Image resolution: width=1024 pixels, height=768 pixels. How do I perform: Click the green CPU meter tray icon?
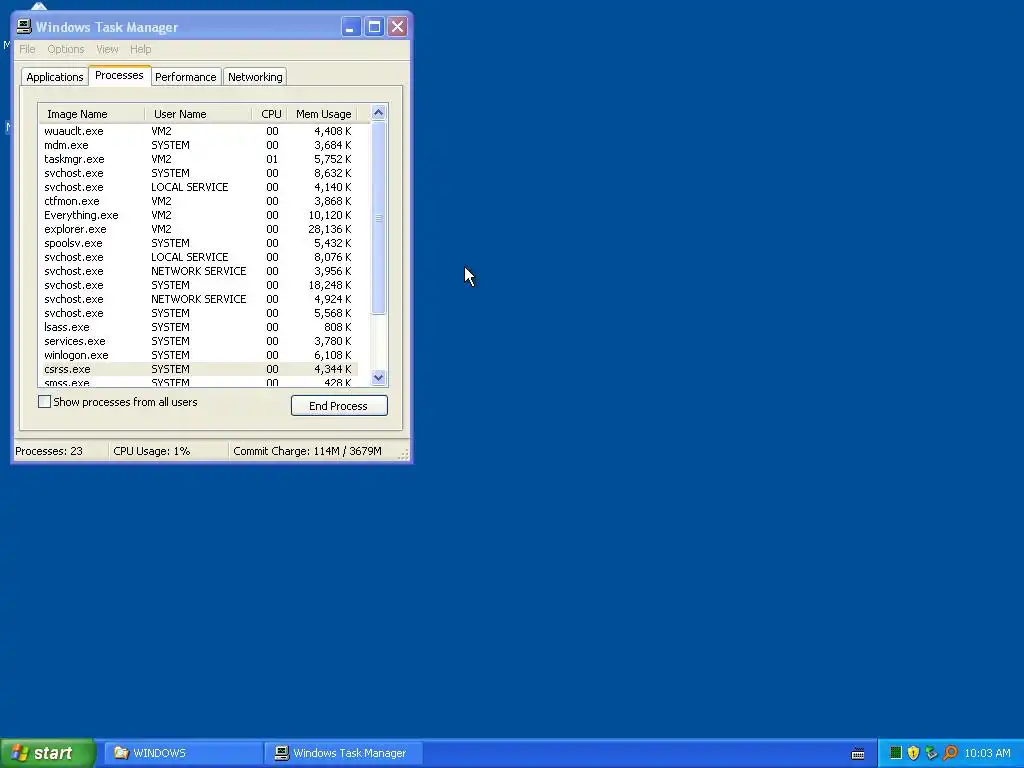coord(896,753)
